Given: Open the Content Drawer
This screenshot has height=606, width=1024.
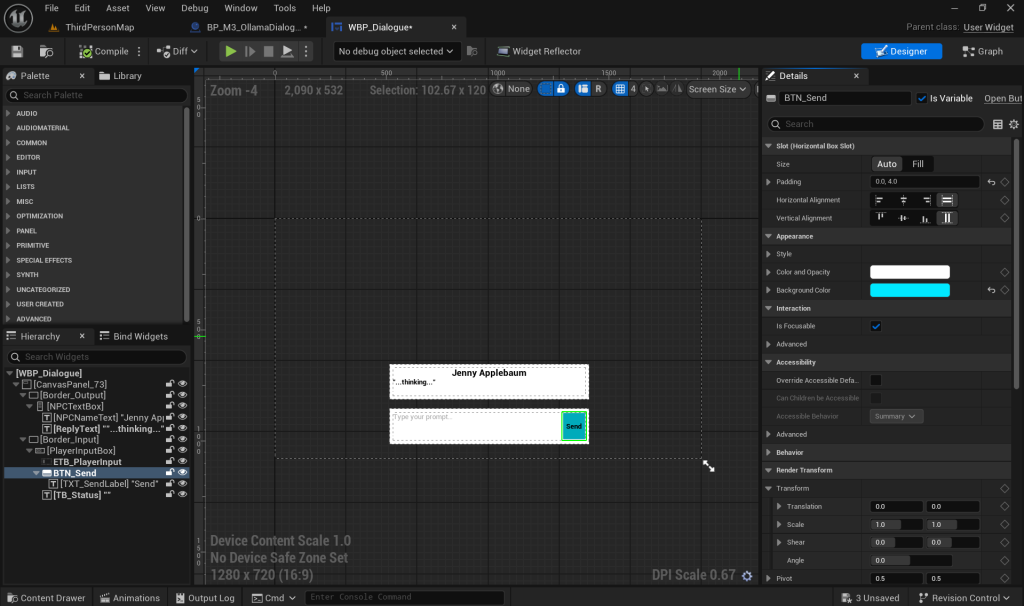Looking at the screenshot, I should 45,598.
